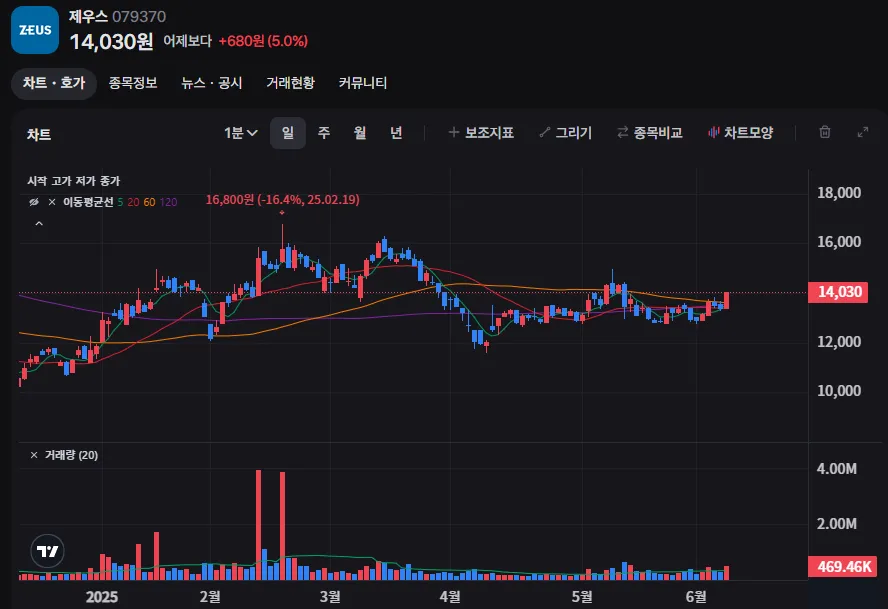
Task: Open the TradingView logo link
Action: [x=48, y=551]
